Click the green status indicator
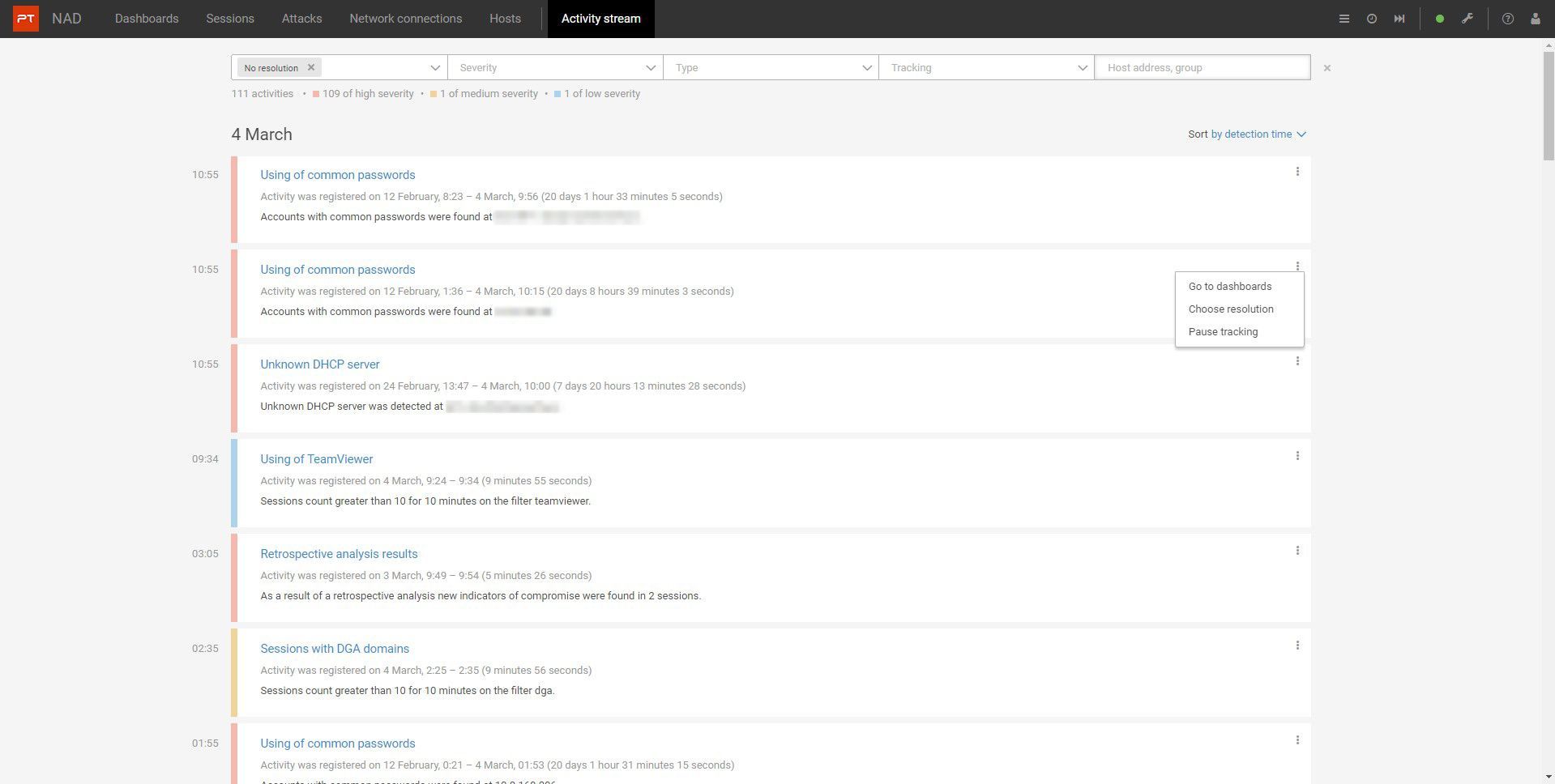Viewport: 1555px width, 784px height. 1440,19
